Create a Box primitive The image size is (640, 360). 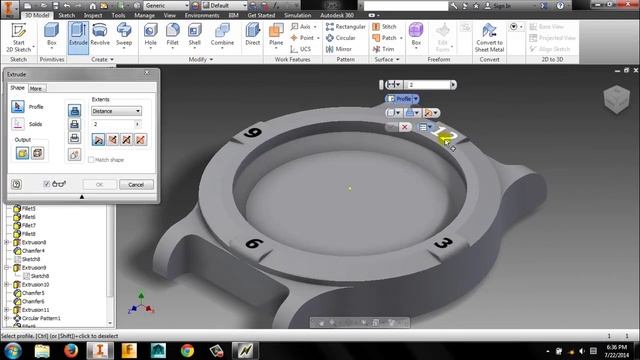point(51,35)
